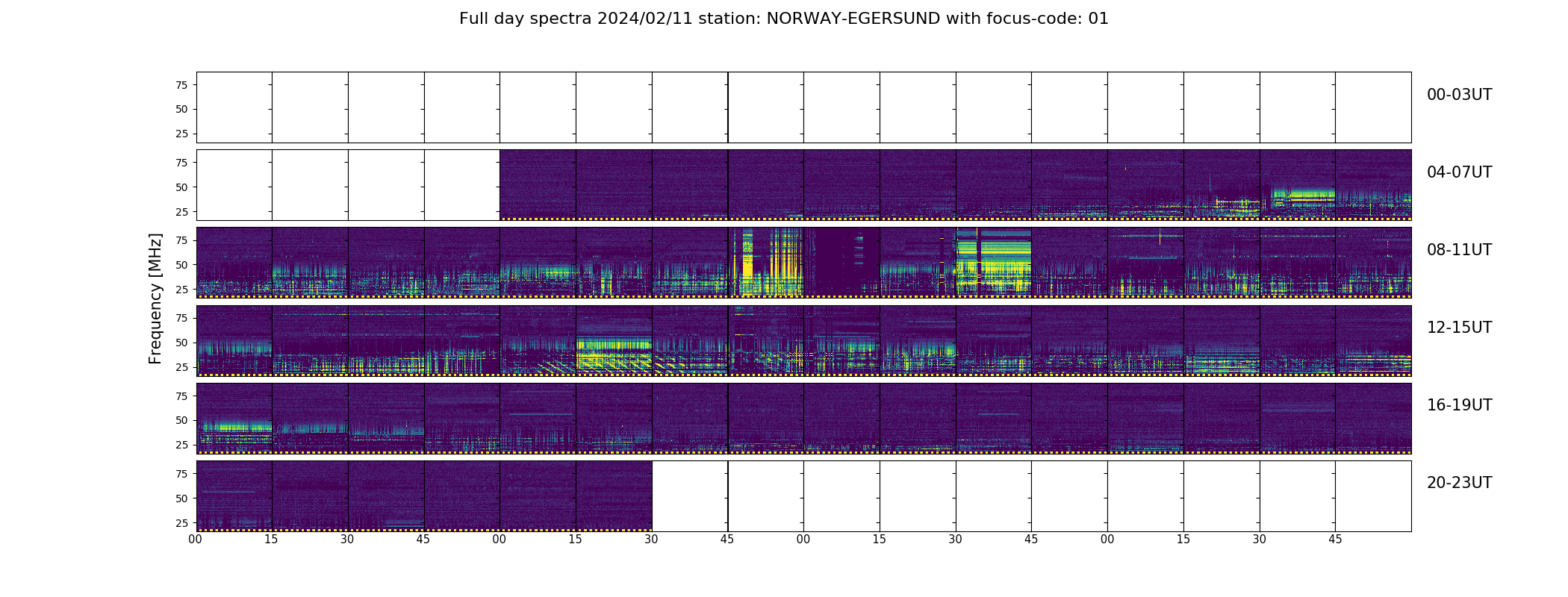1568x597 pixels.
Task: Click the "Frequency [MHz]" y-axis label
Action: [155, 298]
